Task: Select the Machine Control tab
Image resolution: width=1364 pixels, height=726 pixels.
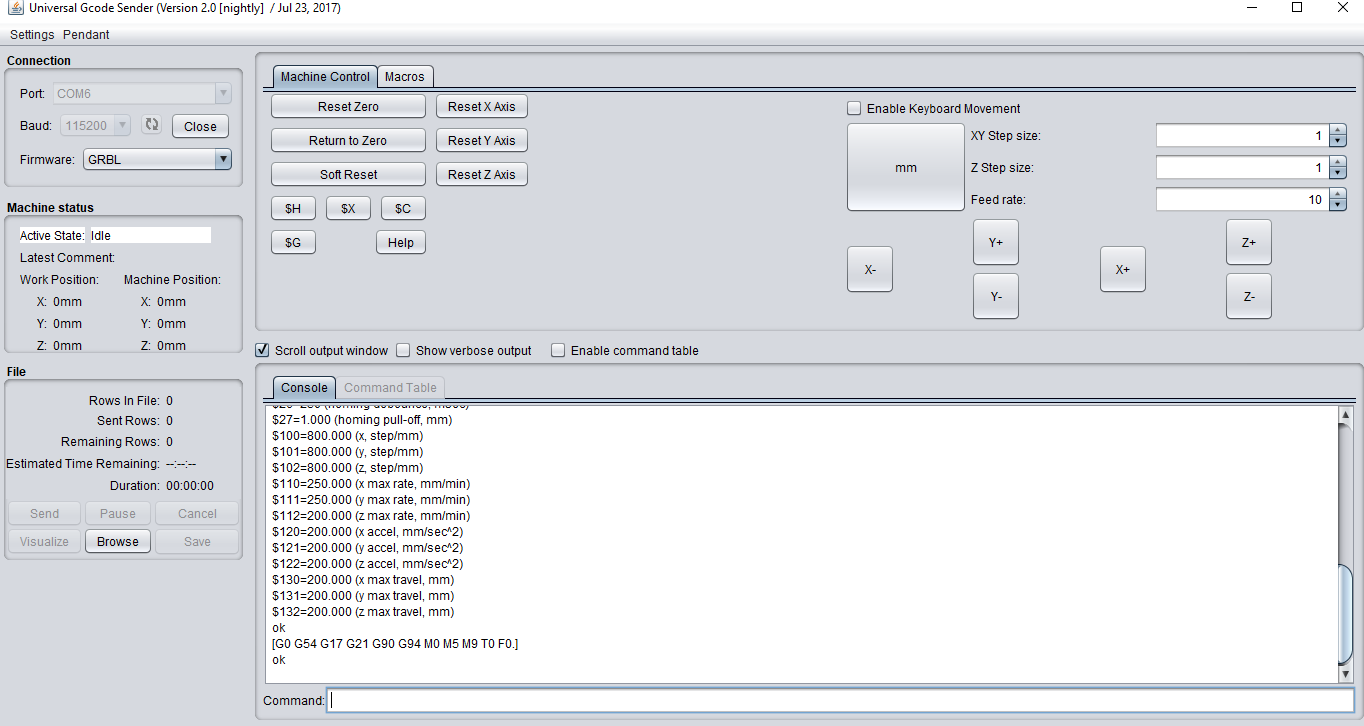Action: pyautogui.click(x=325, y=76)
